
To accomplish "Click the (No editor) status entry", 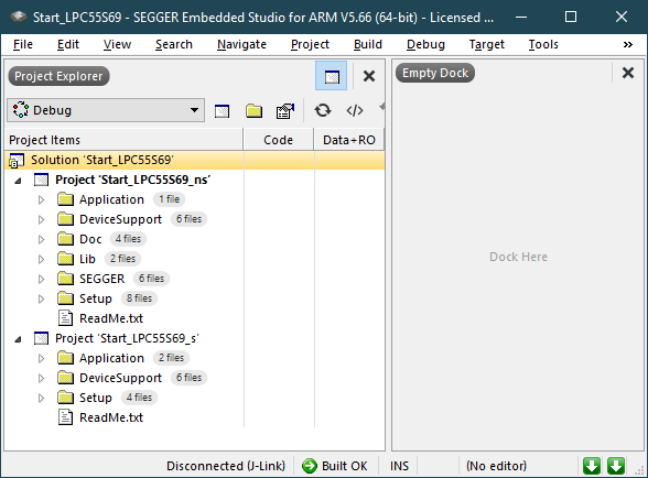I will click(496, 466).
